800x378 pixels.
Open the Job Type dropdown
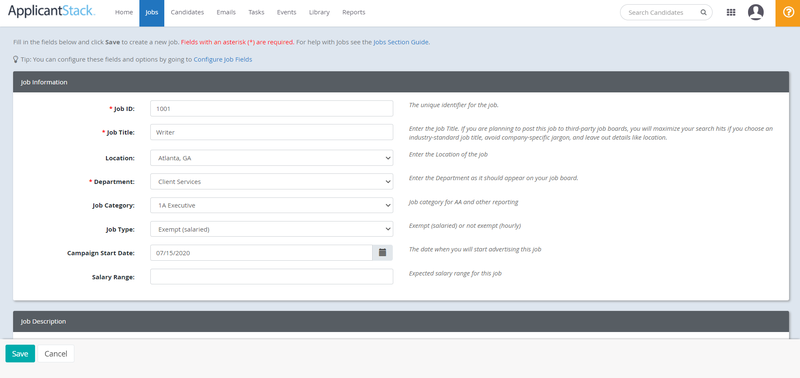coord(272,230)
